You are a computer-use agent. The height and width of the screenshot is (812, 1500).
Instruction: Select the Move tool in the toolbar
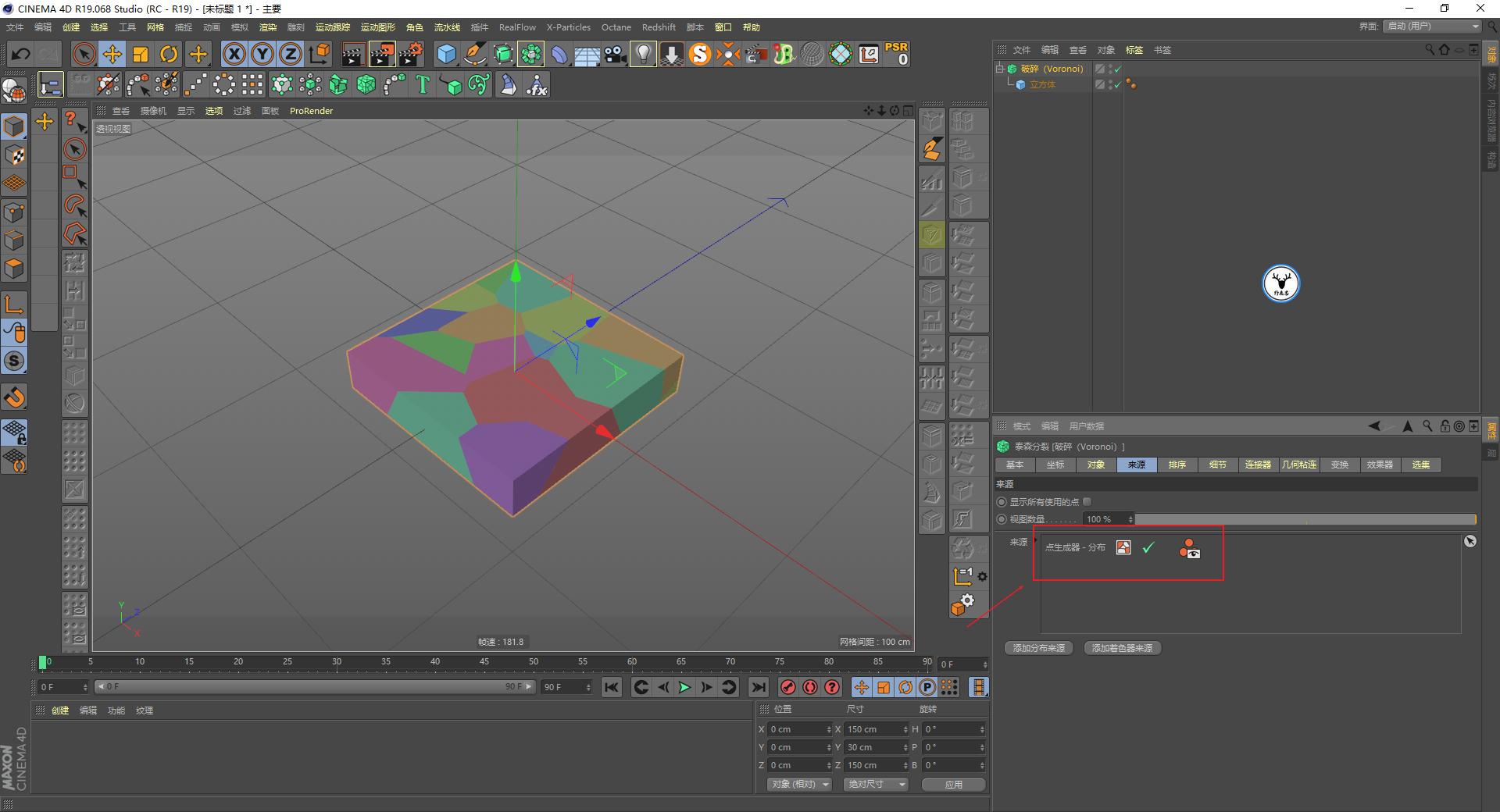click(112, 54)
